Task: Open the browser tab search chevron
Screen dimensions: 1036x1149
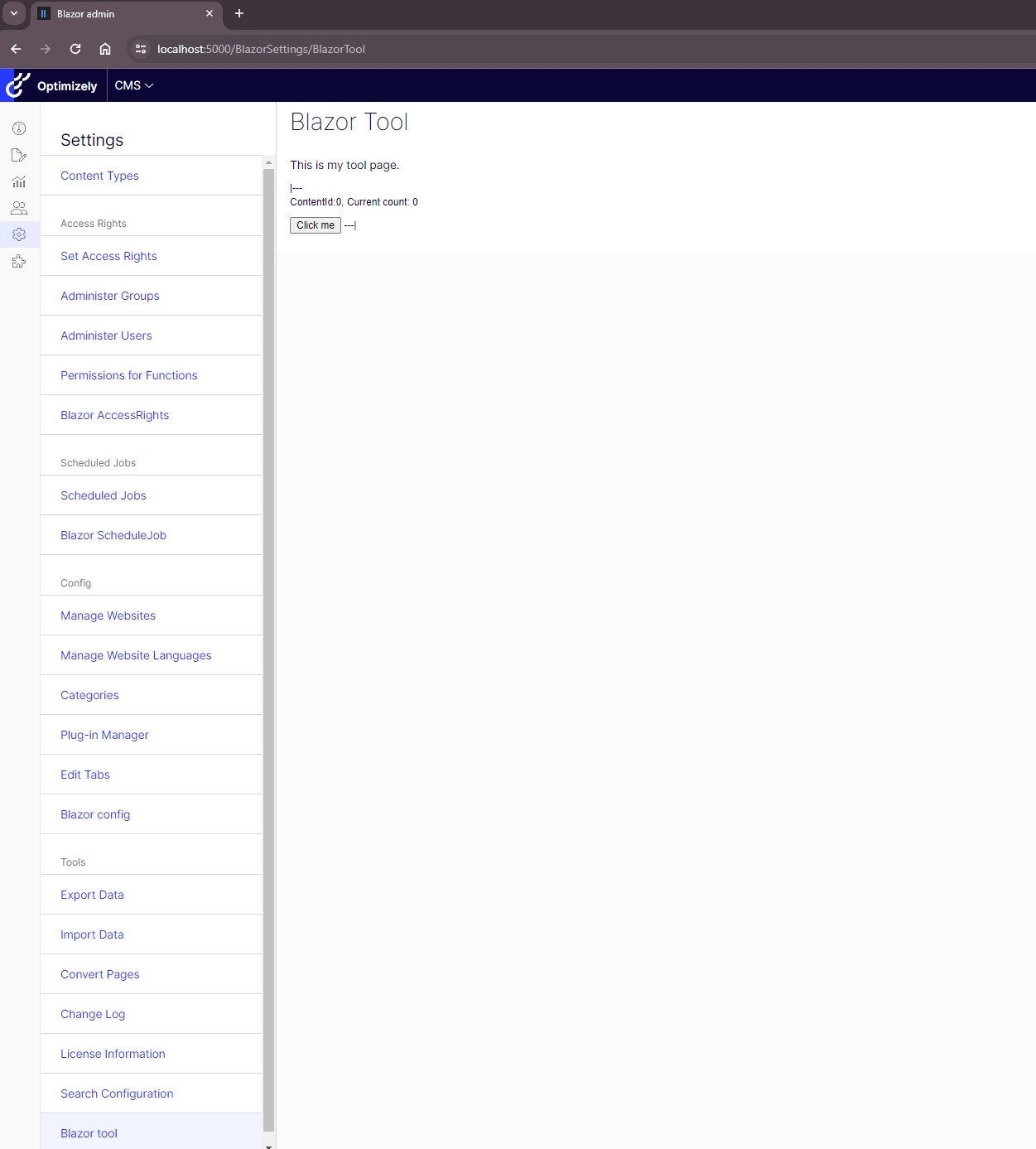Action: (13, 13)
